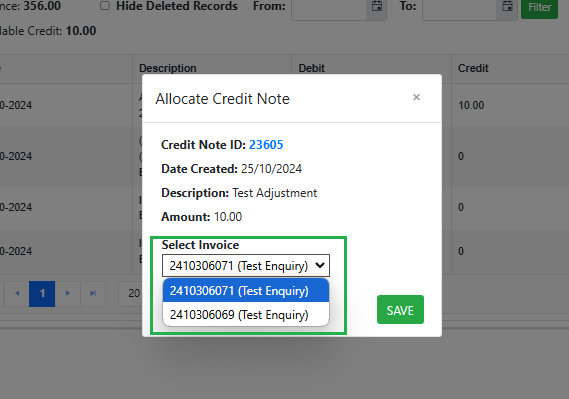The image size is (569, 399).
Task: Click the green SAVE button
Action: (x=400, y=310)
